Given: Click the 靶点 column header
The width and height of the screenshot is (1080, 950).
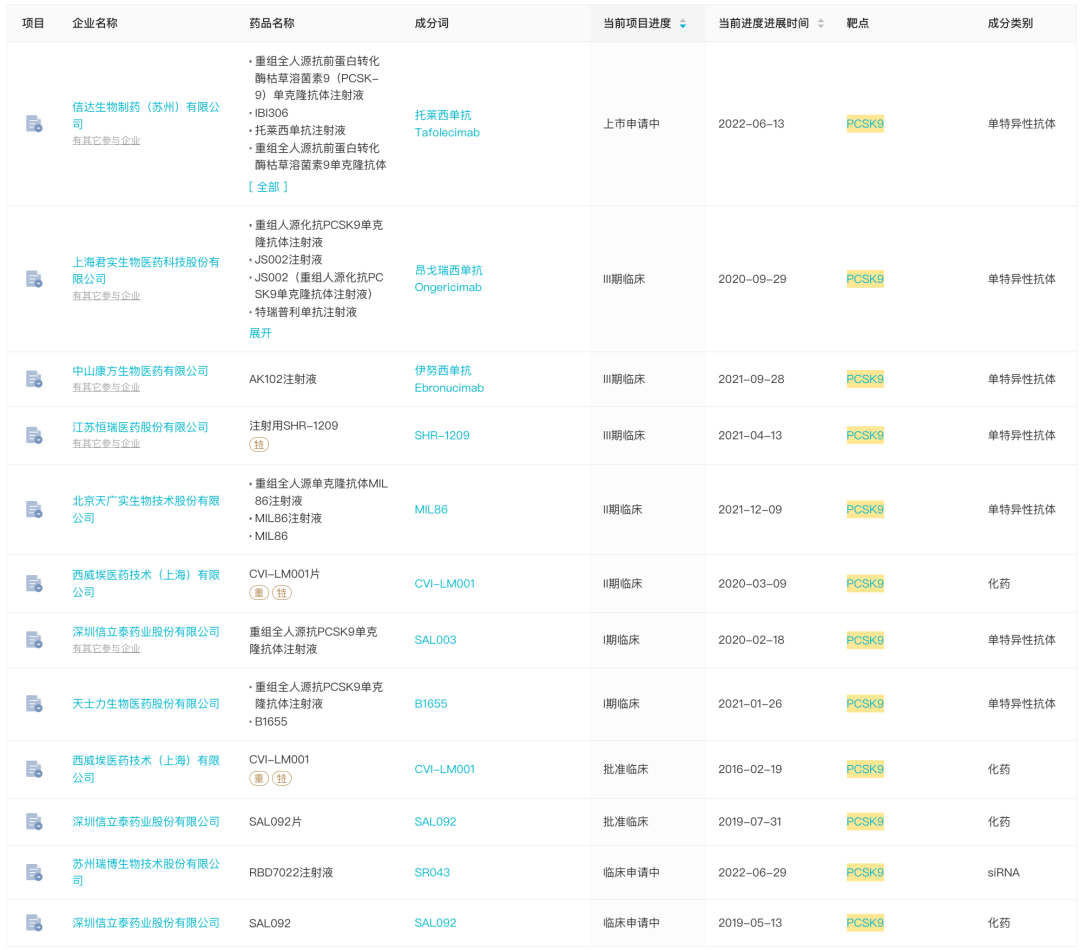Looking at the screenshot, I should 858,23.
